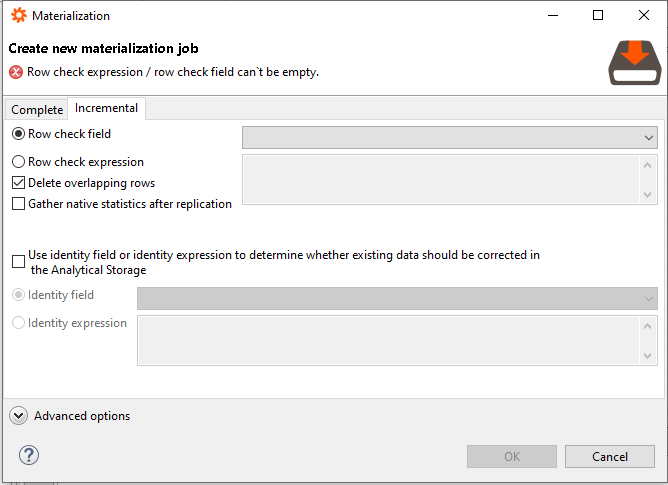
Task: Click the OK button
Action: (x=511, y=457)
